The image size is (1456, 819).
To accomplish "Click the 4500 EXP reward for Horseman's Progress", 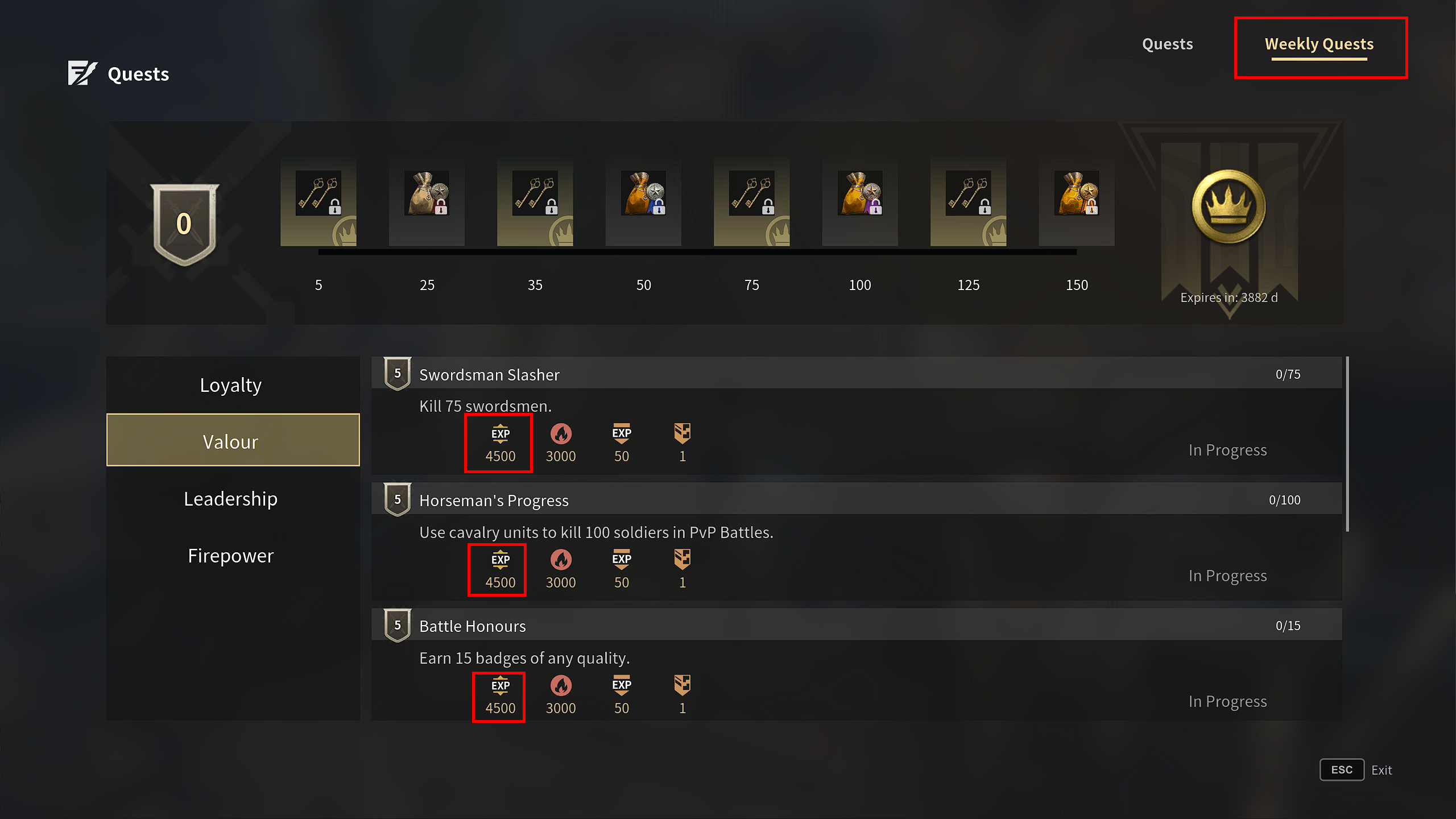I will click(500, 569).
